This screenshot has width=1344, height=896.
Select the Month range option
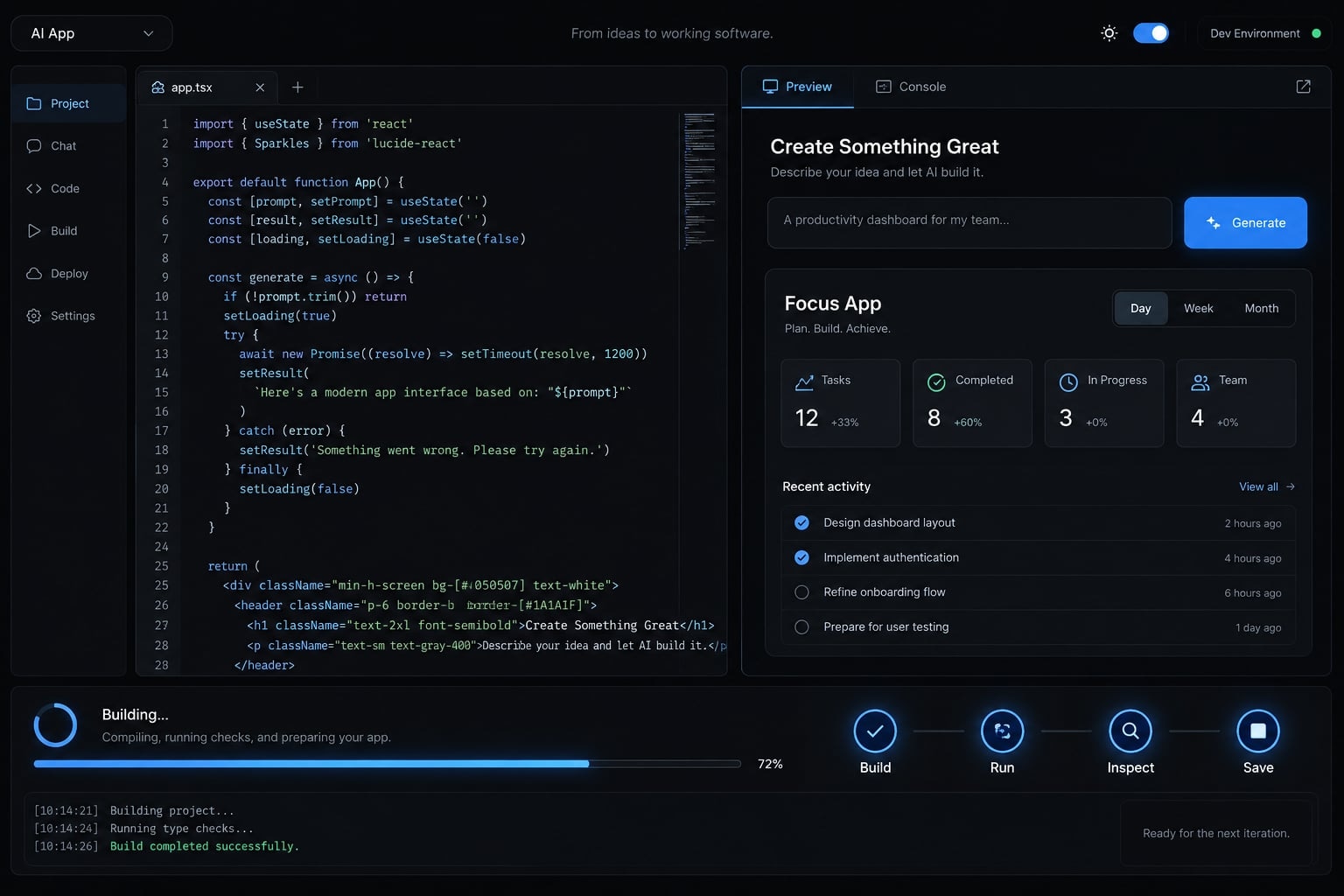coord(1261,308)
